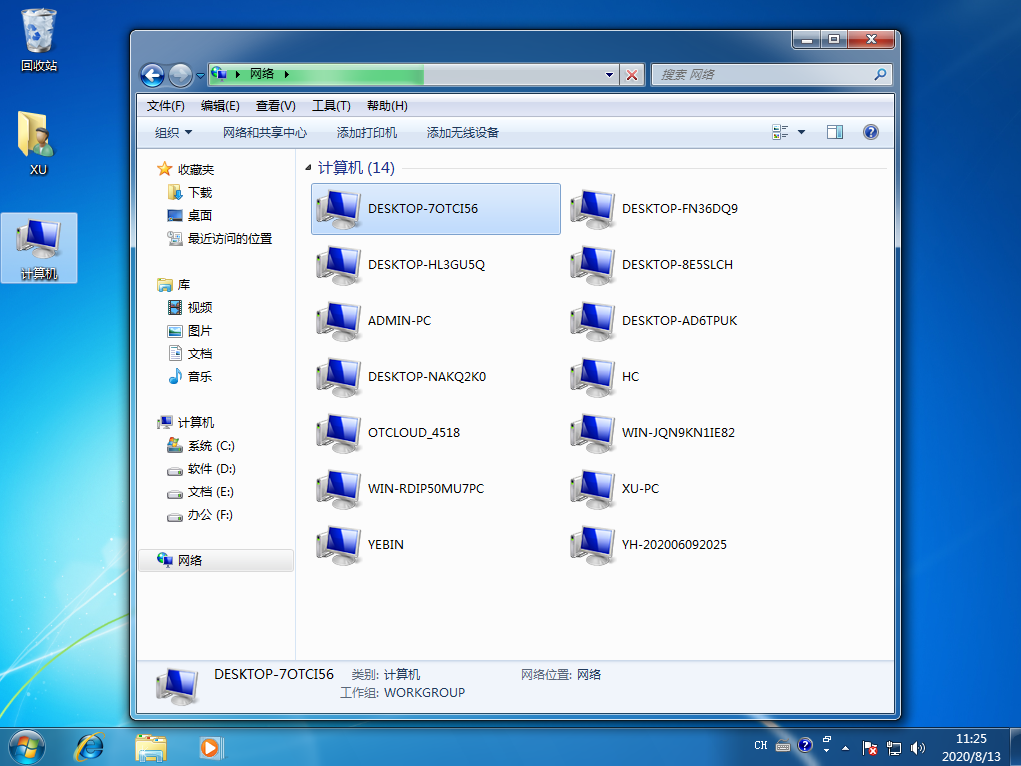1021x766 pixels.
Task: Select the HC computer icon
Action: click(593, 377)
